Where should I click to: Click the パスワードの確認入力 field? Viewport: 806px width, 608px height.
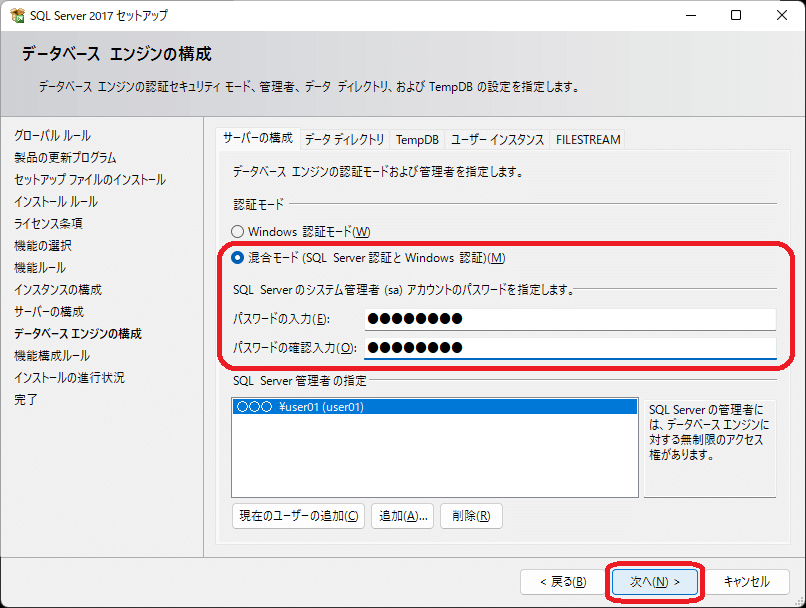click(569, 348)
